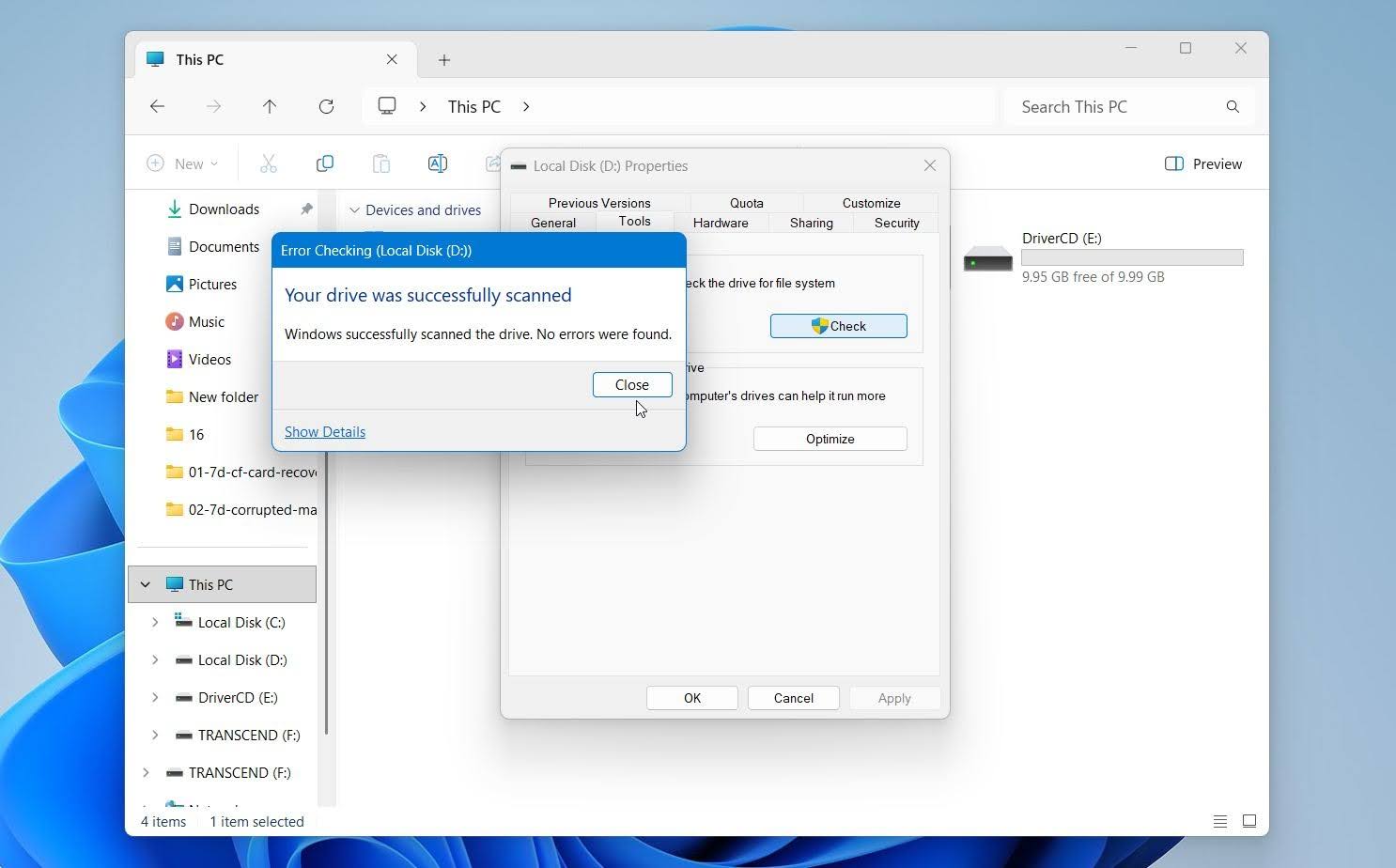The height and width of the screenshot is (868, 1396).
Task: Open Pictures in the sidebar
Action: click(x=212, y=285)
